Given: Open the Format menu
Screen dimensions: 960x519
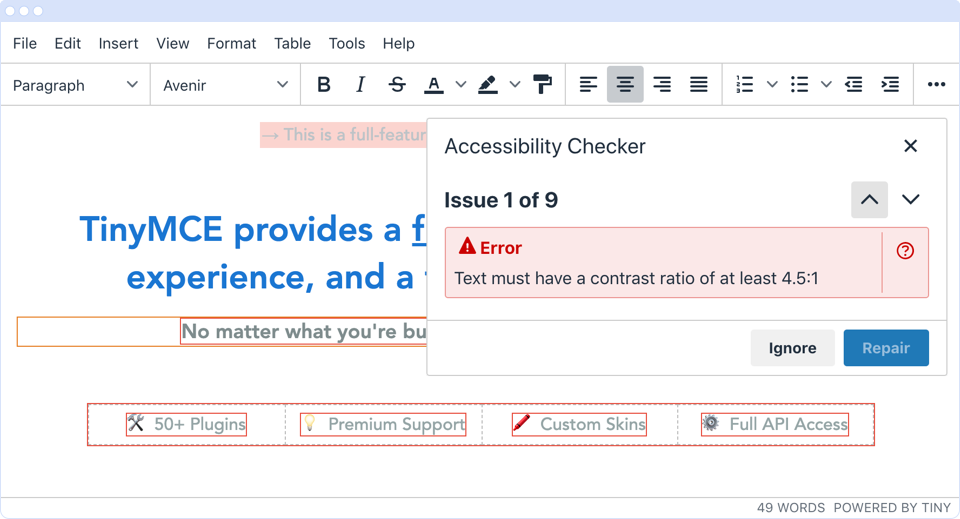Looking at the screenshot, I should [x=231, y=43].
